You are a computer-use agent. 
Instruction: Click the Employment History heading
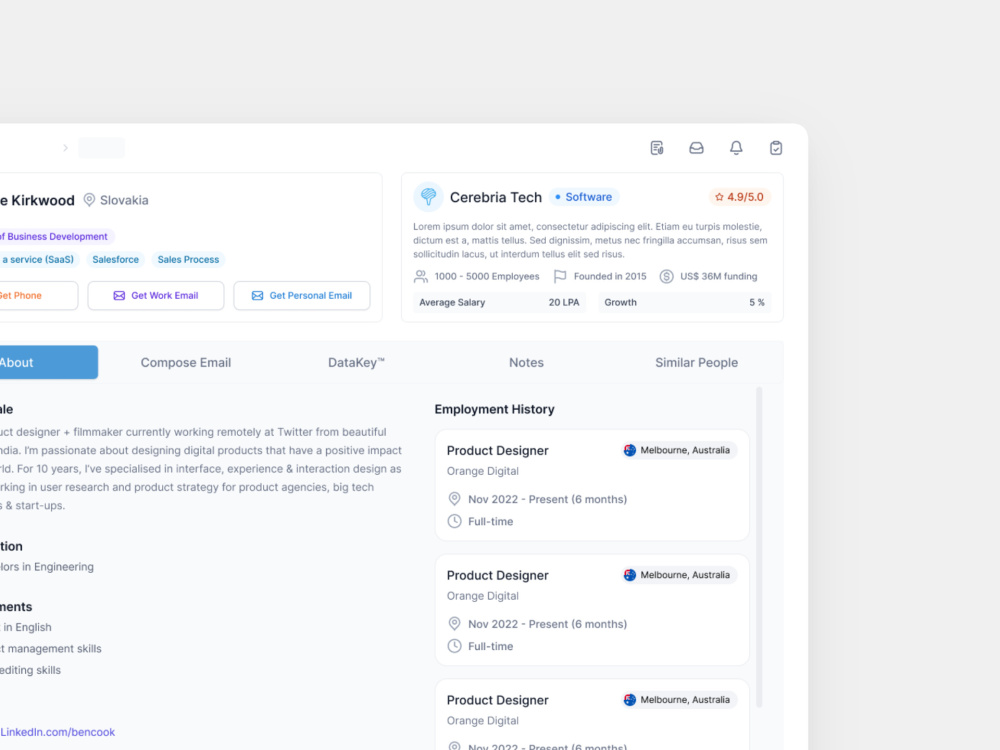[x=494, y=409]
